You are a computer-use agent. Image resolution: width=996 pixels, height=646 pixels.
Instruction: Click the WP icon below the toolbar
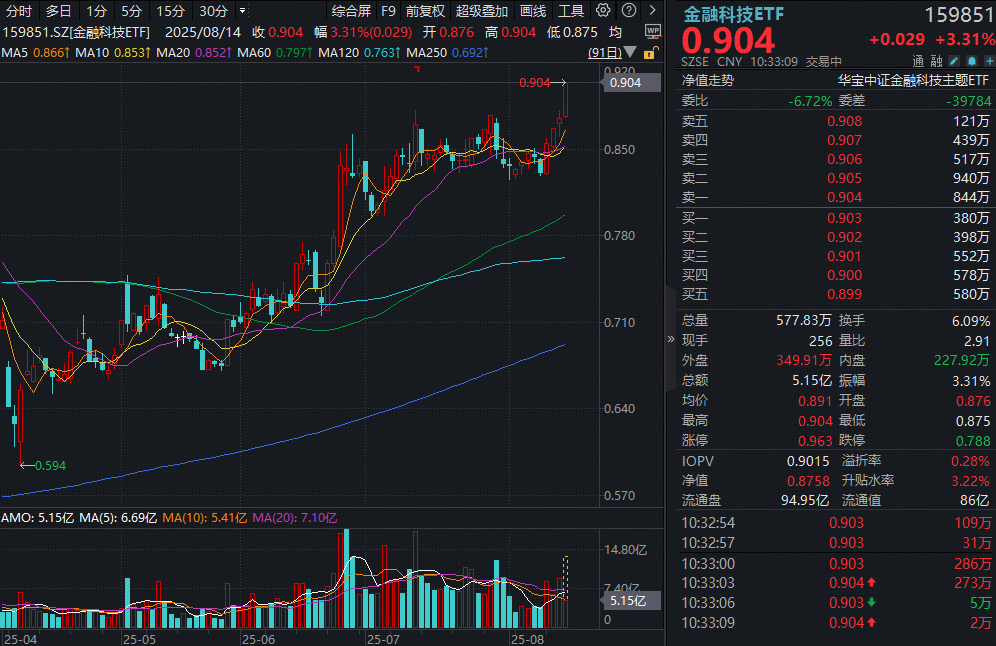653,32
